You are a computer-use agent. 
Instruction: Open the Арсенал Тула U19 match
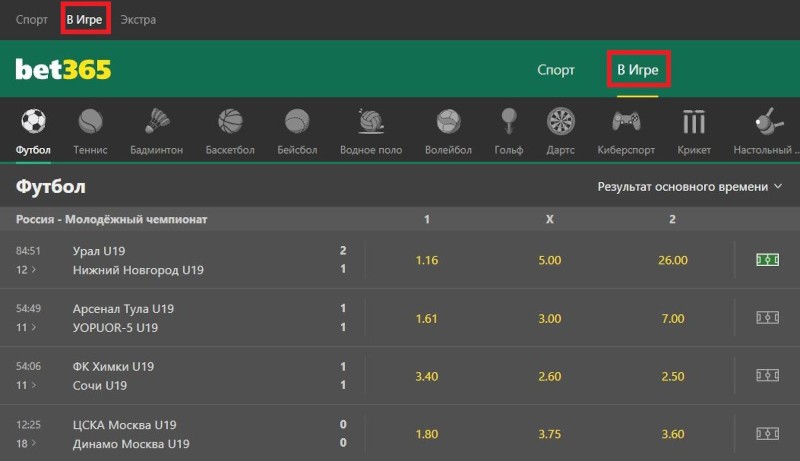124,309
